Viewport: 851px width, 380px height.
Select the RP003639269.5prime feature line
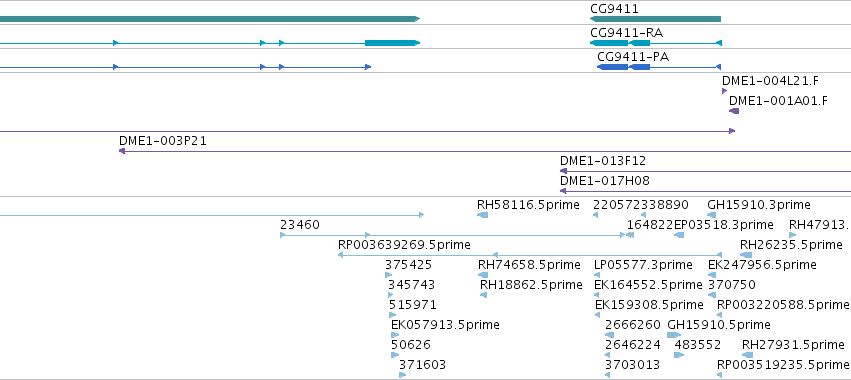[x=530, y=255]
